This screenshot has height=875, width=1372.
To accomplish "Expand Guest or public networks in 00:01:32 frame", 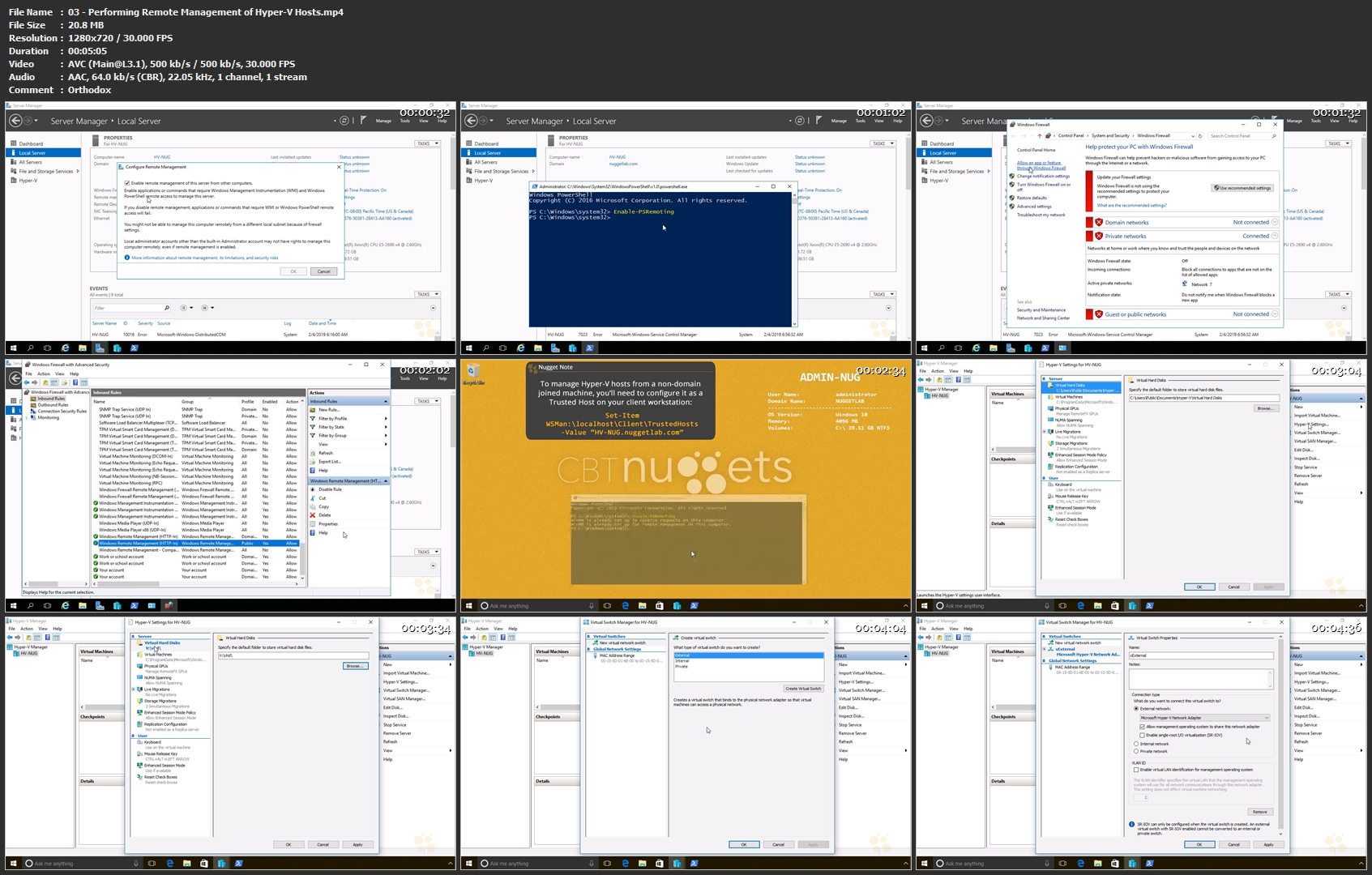I will (x=1275, y=314).
